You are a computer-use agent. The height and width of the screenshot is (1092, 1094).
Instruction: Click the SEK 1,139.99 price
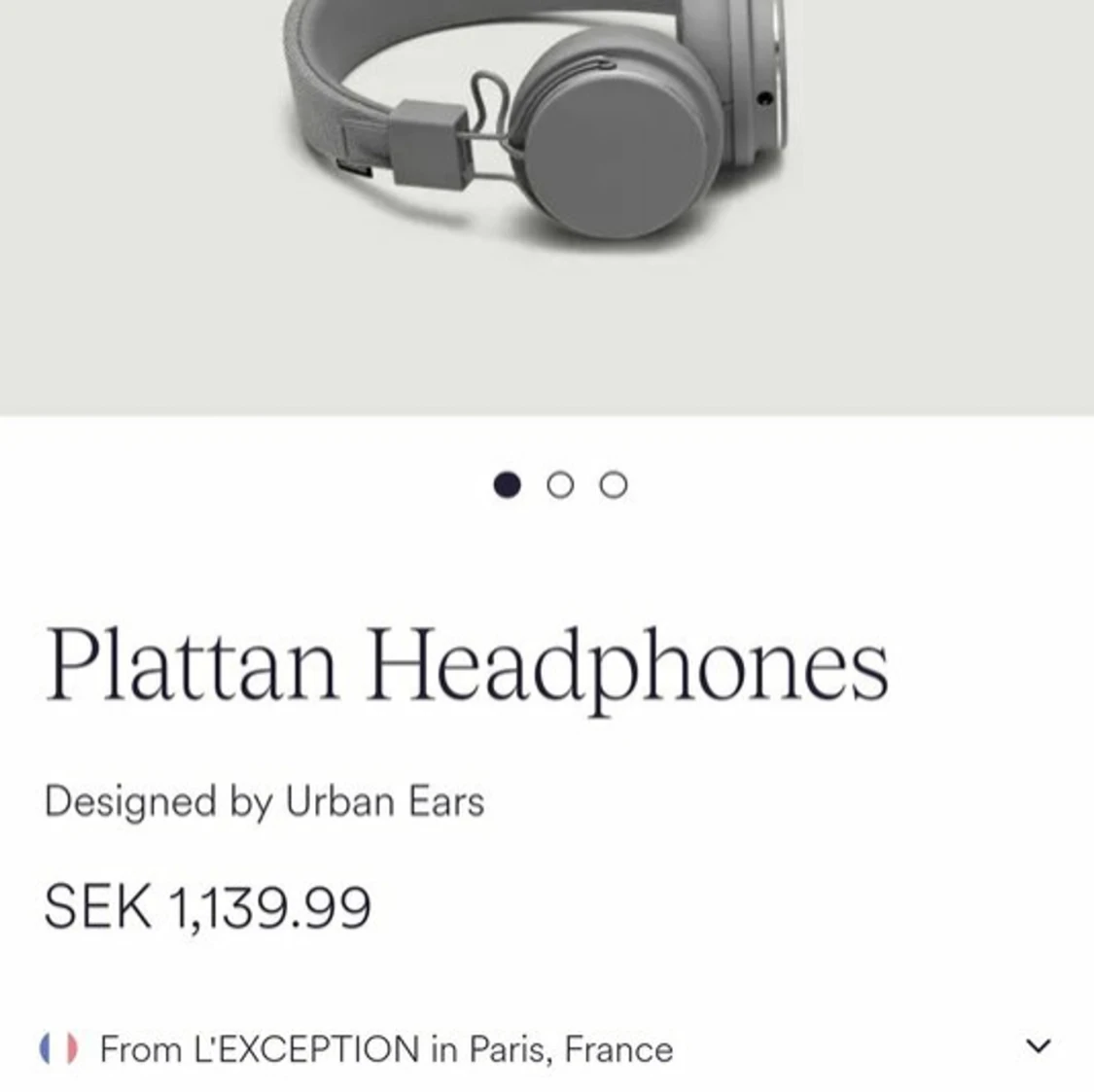tap(207, 906)
